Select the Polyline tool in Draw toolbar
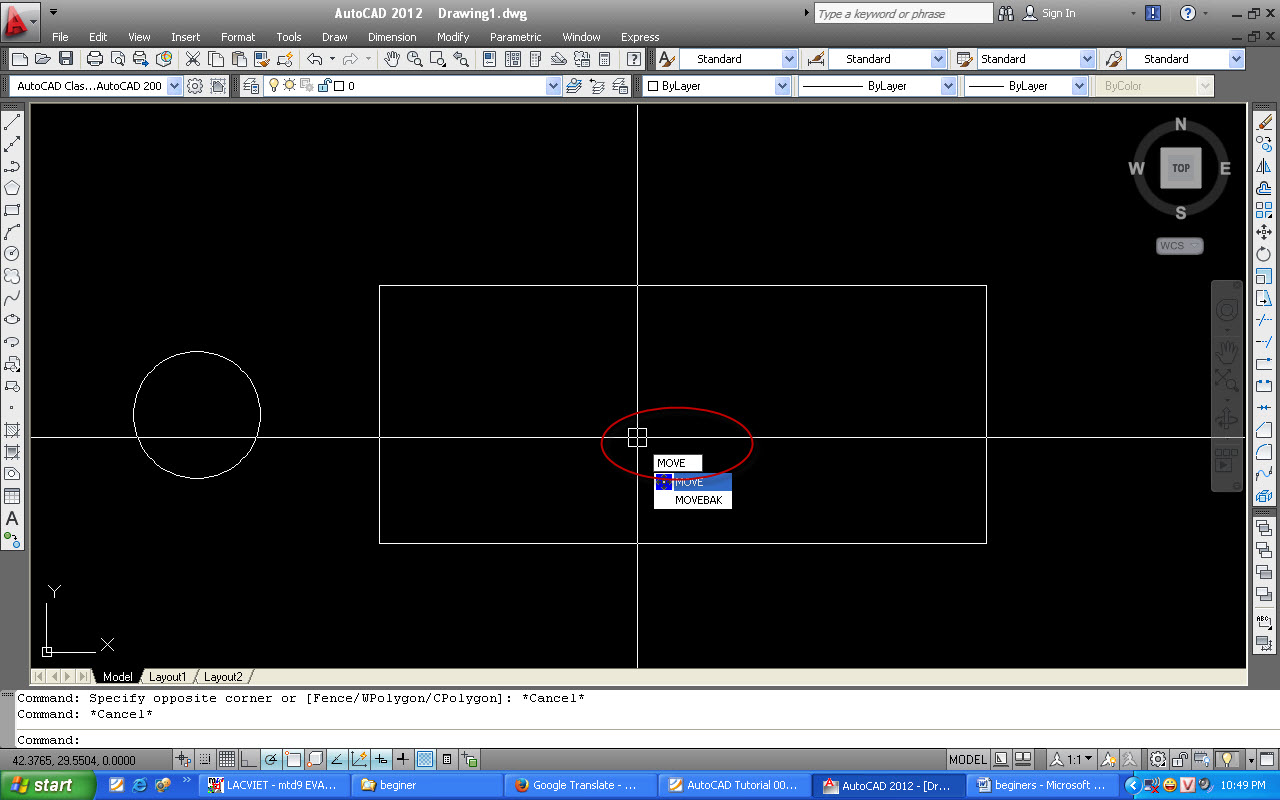The width and height of the screenshot is (1280, 800). pos(12,167)
